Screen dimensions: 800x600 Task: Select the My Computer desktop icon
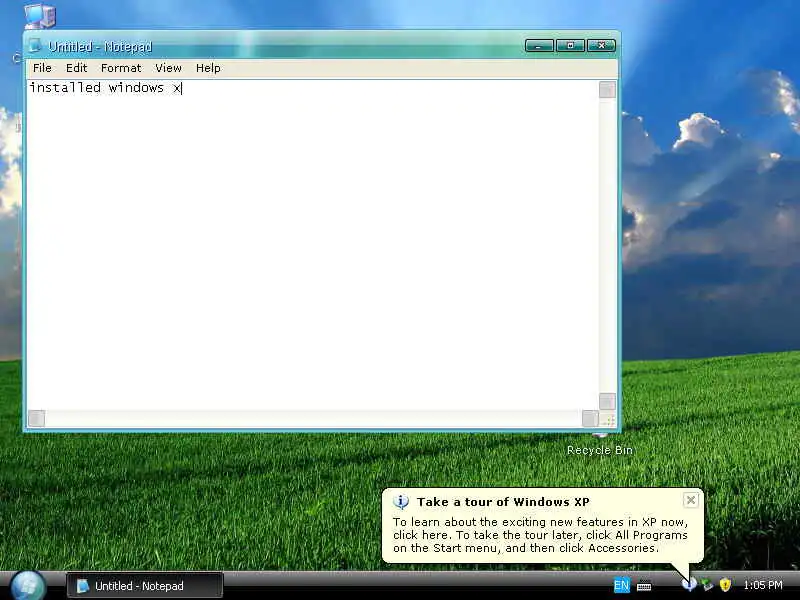click(40, 15)
